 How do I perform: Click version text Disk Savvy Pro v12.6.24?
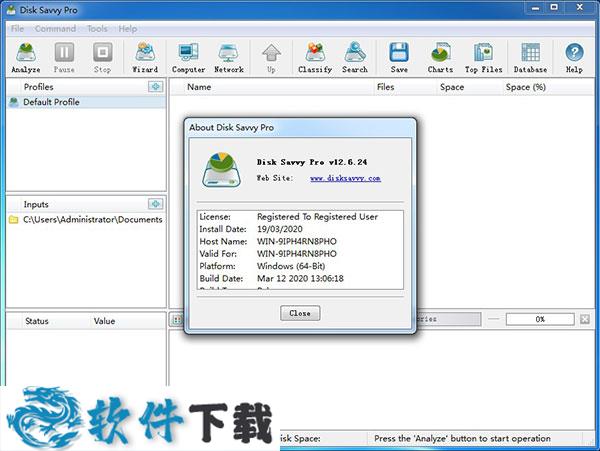[x=312, y=162]
